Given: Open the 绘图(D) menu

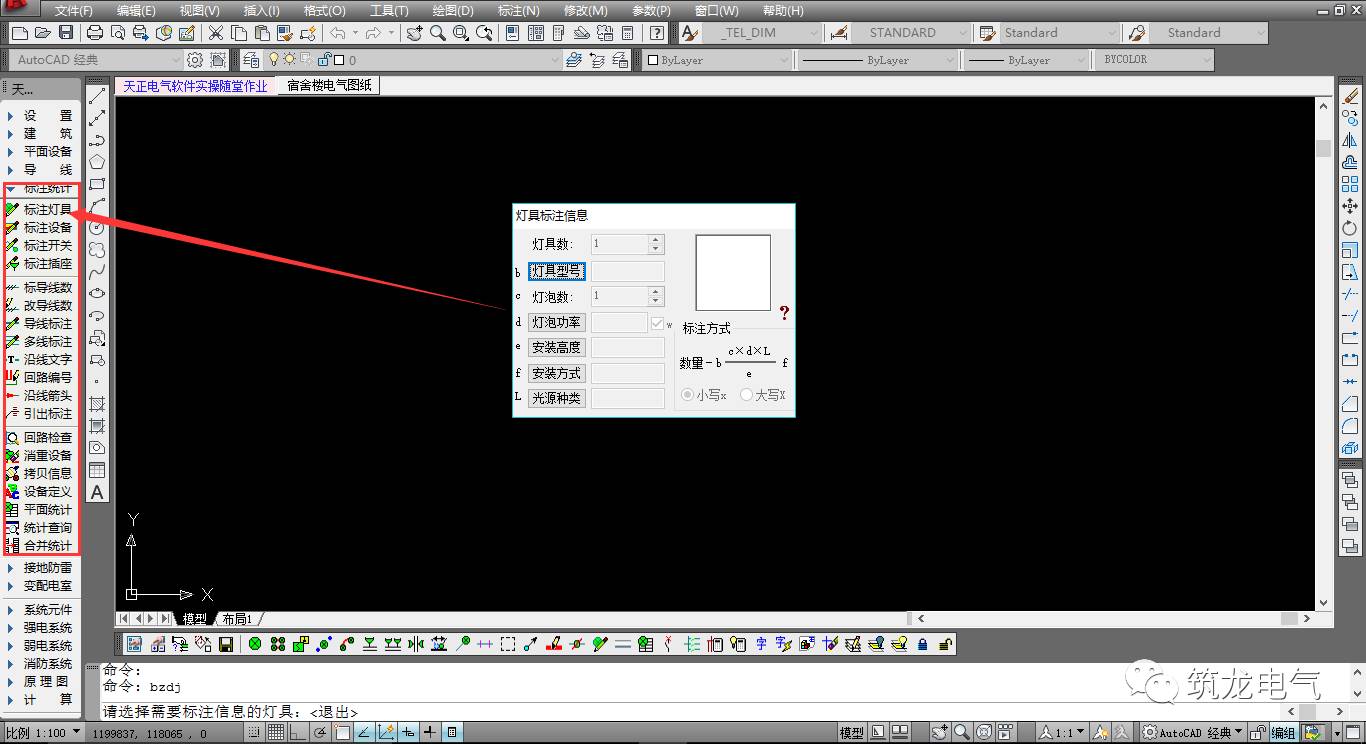Looking at the screenshot, I should pos(453,10).
